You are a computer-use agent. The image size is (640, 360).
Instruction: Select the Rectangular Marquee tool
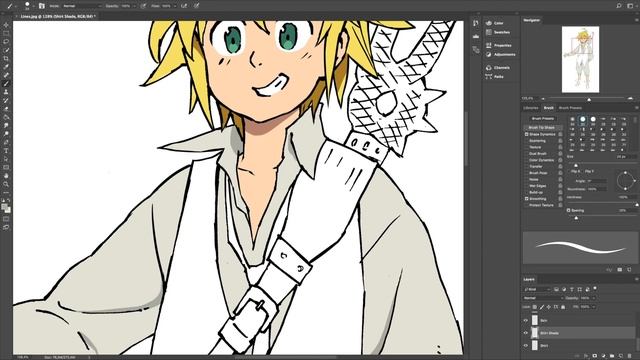(x=6, y=33)
